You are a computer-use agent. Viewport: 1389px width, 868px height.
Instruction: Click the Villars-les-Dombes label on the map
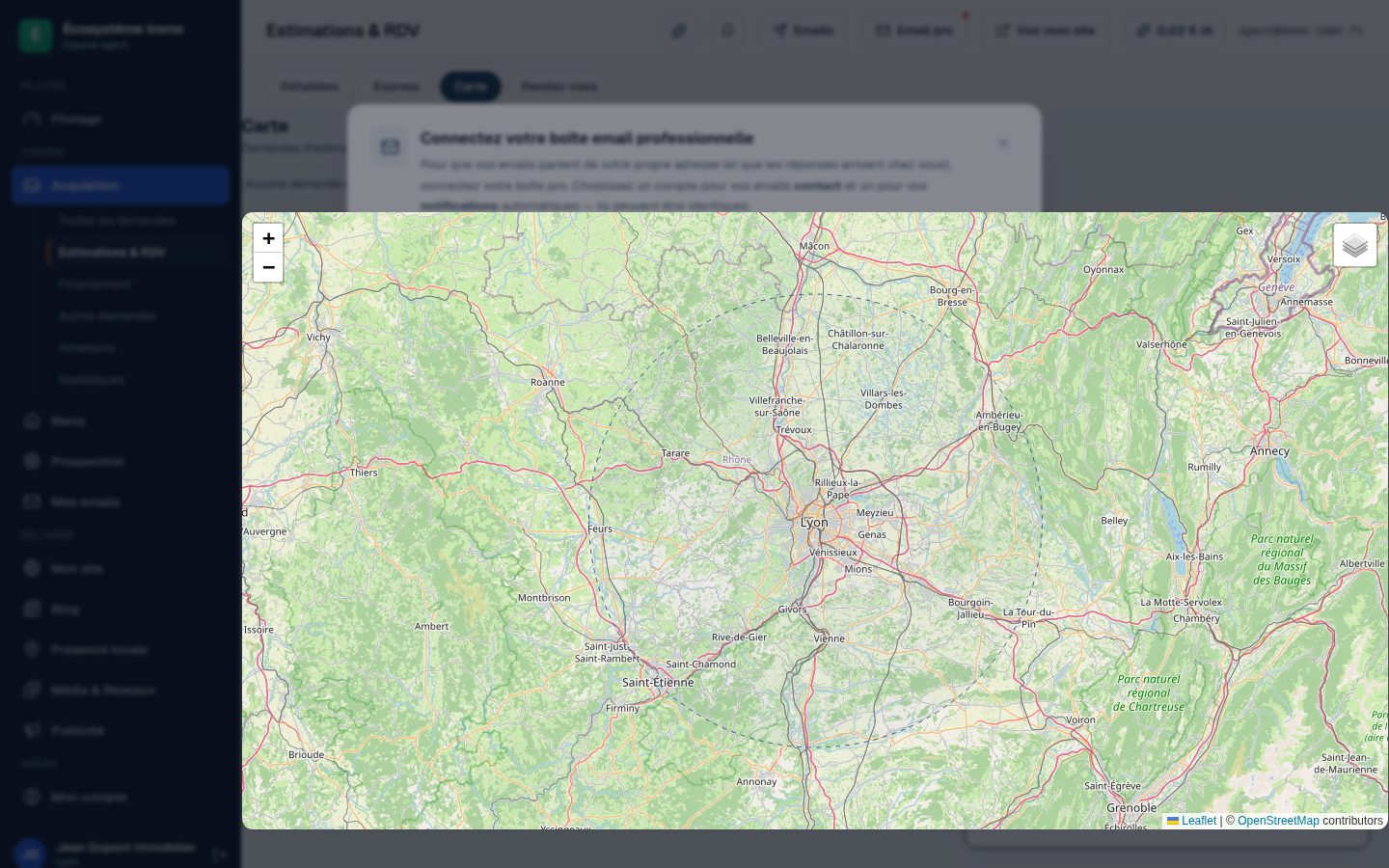884,398
